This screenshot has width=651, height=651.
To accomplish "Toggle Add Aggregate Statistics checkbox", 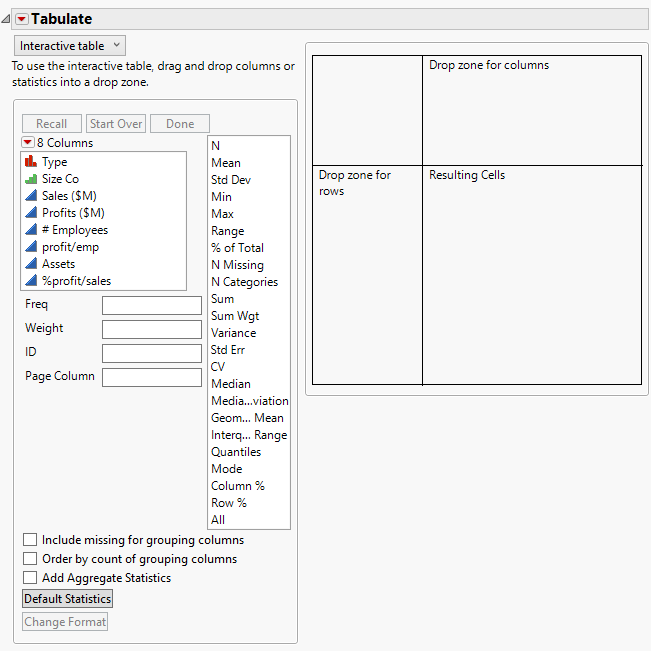I will point(30,578).
